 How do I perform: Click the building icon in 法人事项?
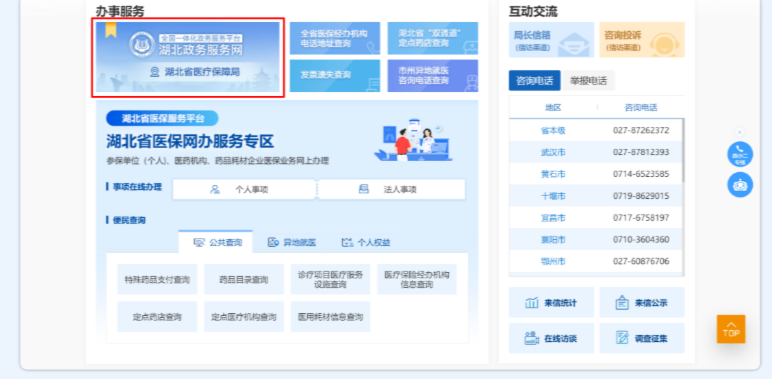363,189
